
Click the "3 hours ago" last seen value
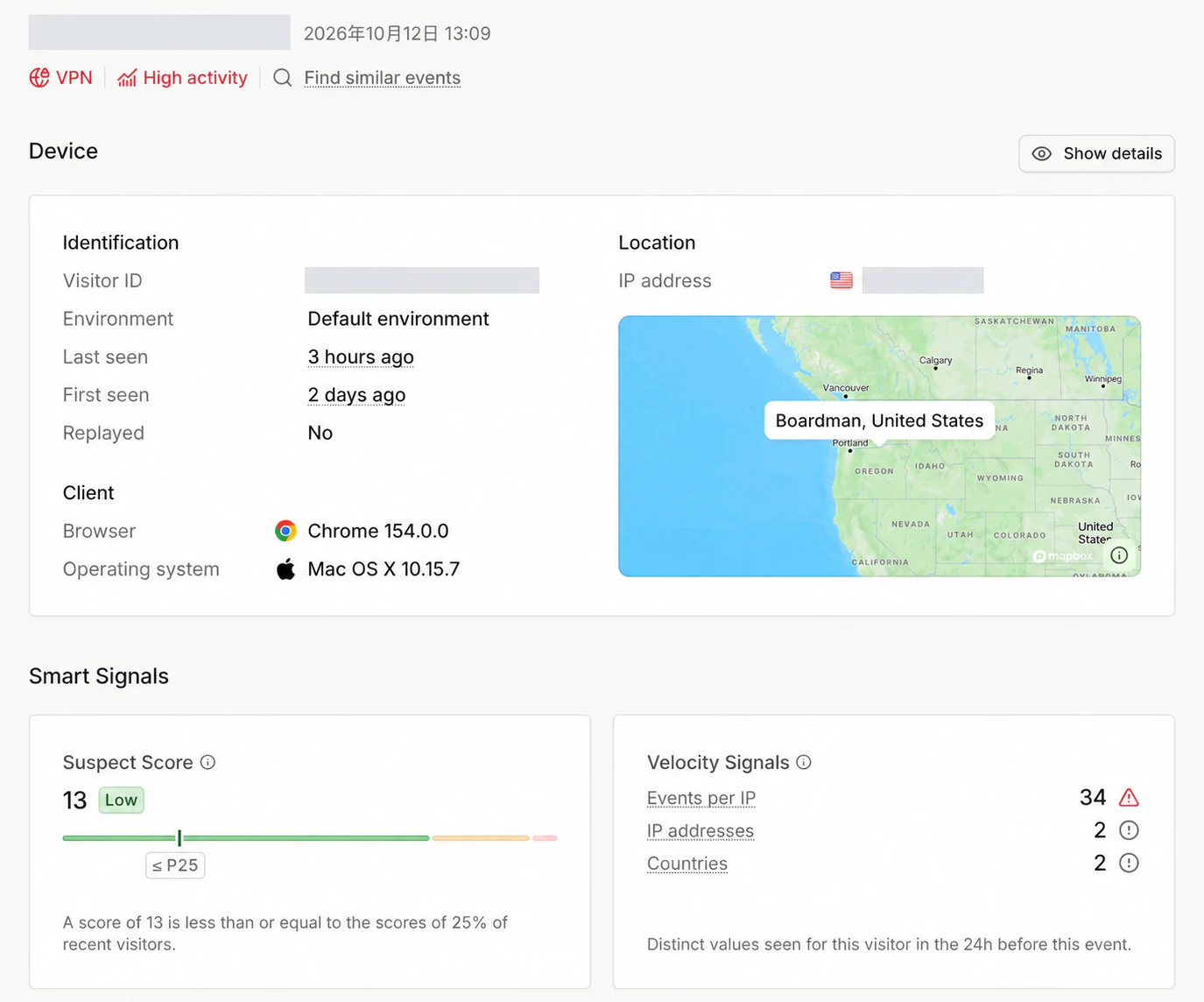pos(360,356)
